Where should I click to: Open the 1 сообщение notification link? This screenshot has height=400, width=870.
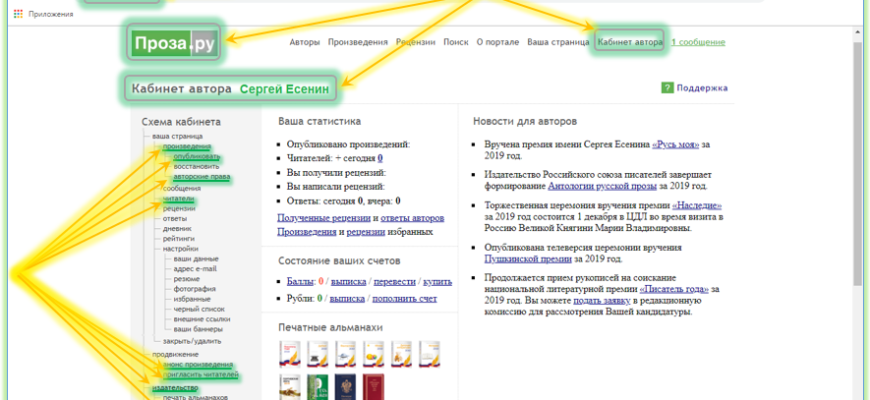click(698, 42)
